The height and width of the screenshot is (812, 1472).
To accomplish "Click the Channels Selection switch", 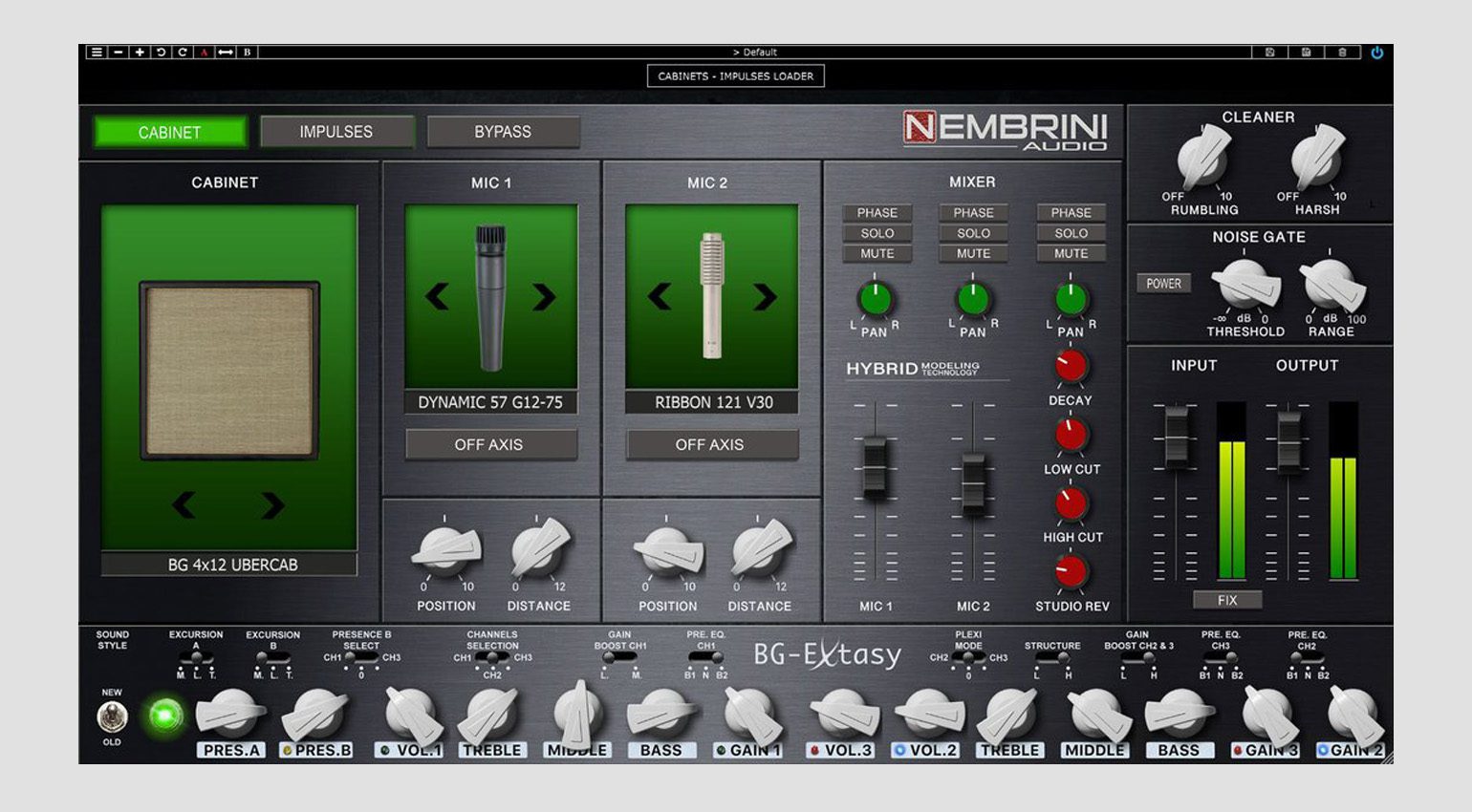I will point(492,658).
